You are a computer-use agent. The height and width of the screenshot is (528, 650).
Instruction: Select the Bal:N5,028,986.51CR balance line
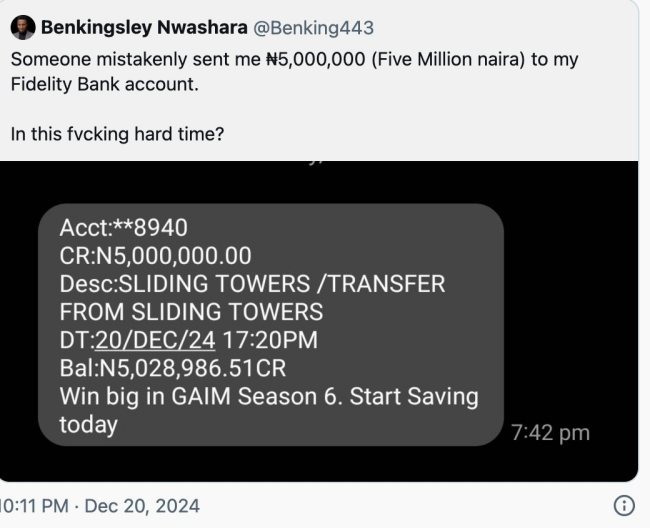[187, 368]
